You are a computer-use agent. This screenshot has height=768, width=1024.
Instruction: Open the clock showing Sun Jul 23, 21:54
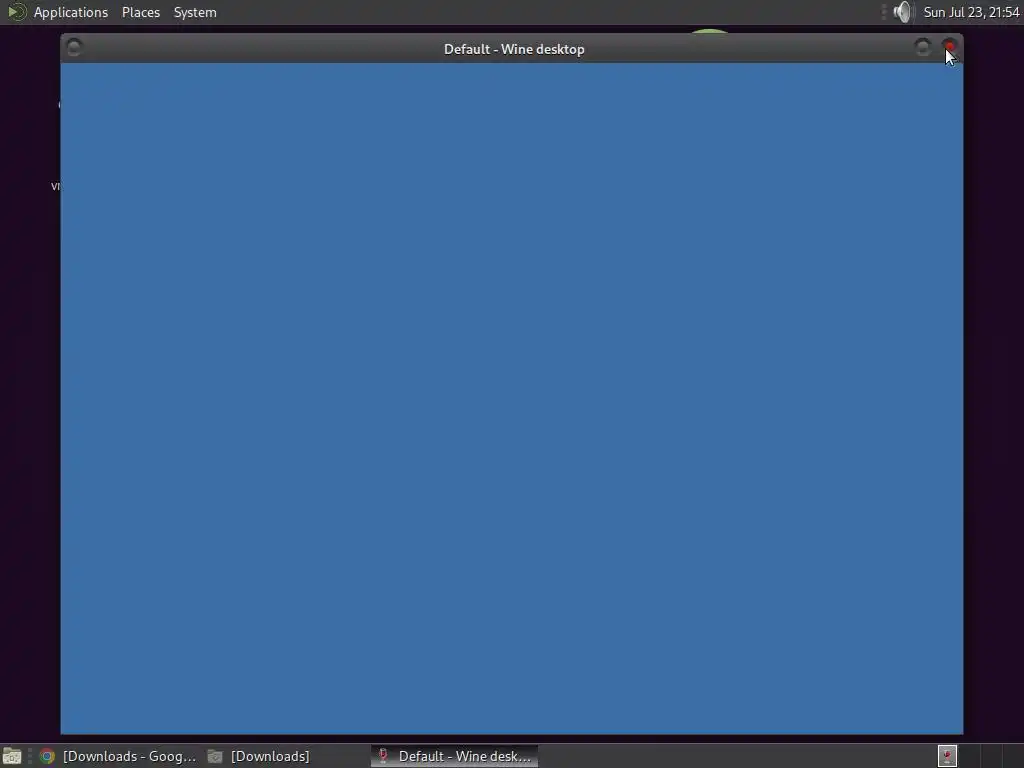coord(971,12)
